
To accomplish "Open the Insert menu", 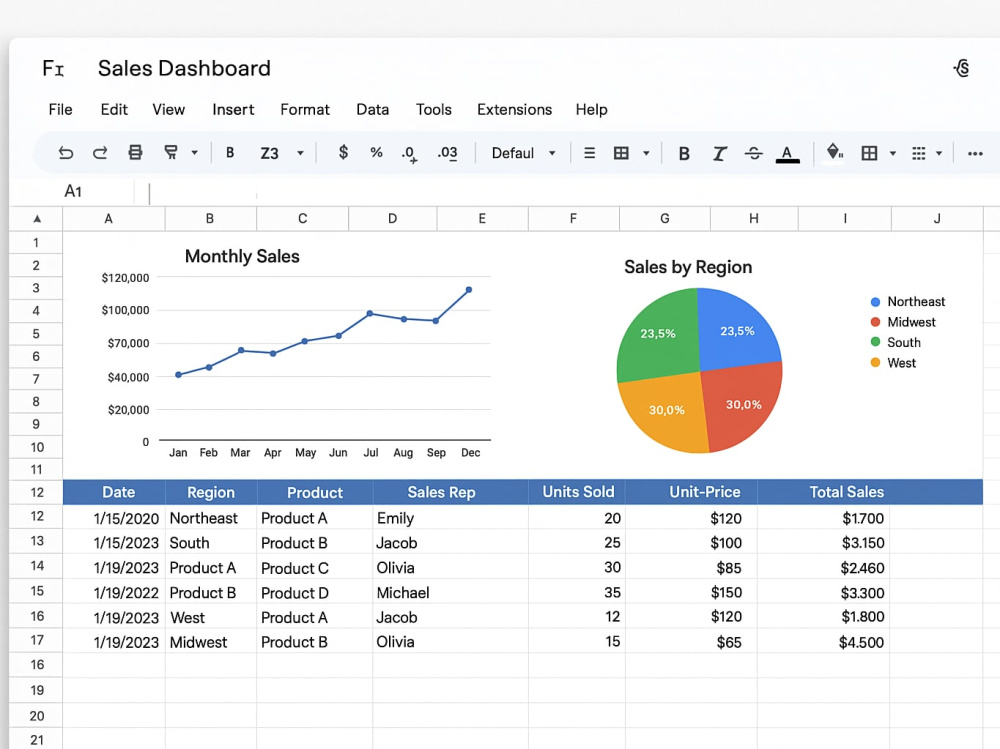I will [x=233, y=110].
